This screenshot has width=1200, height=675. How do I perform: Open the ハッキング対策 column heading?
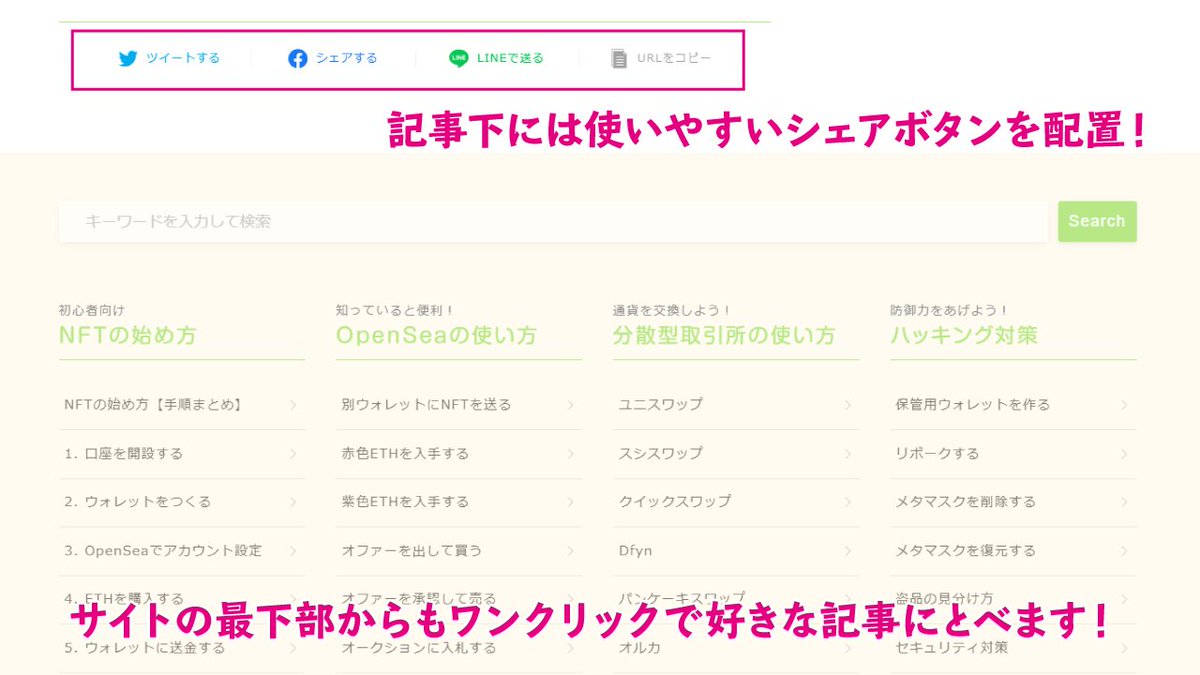[964, 336]
